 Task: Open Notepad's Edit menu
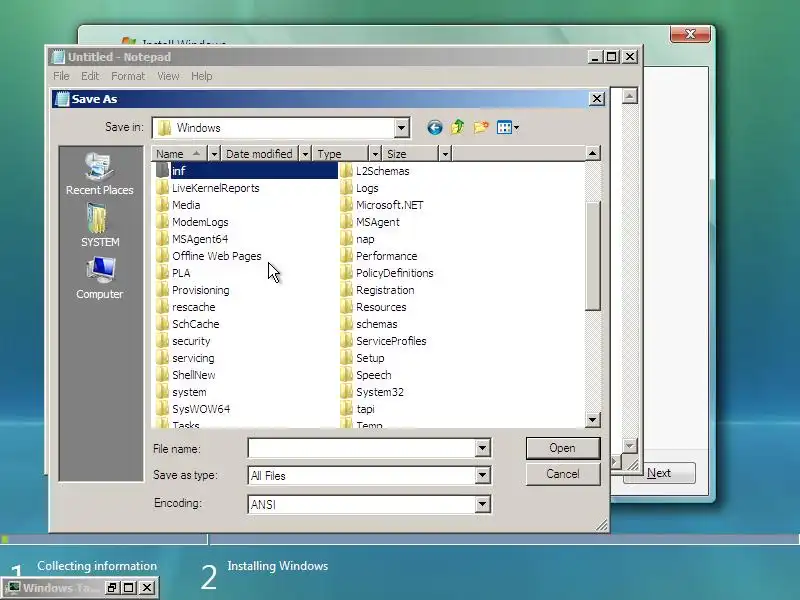pos(90,76)
